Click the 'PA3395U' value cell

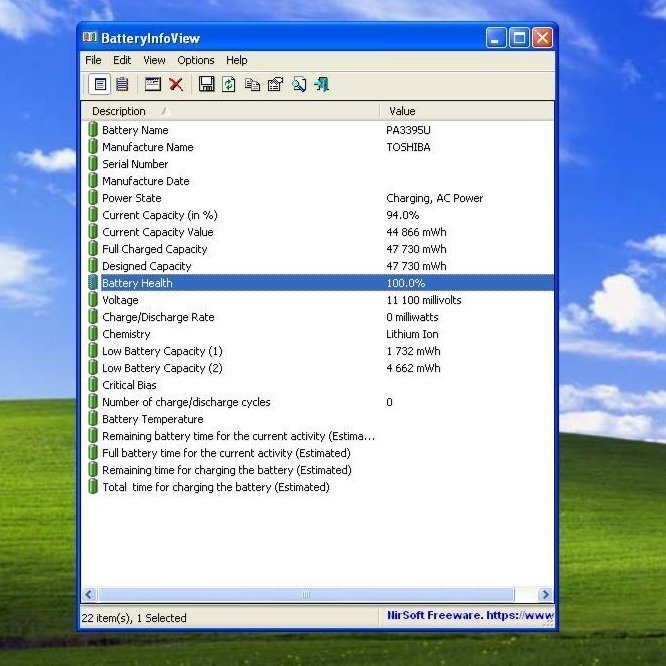click(408, 130)
